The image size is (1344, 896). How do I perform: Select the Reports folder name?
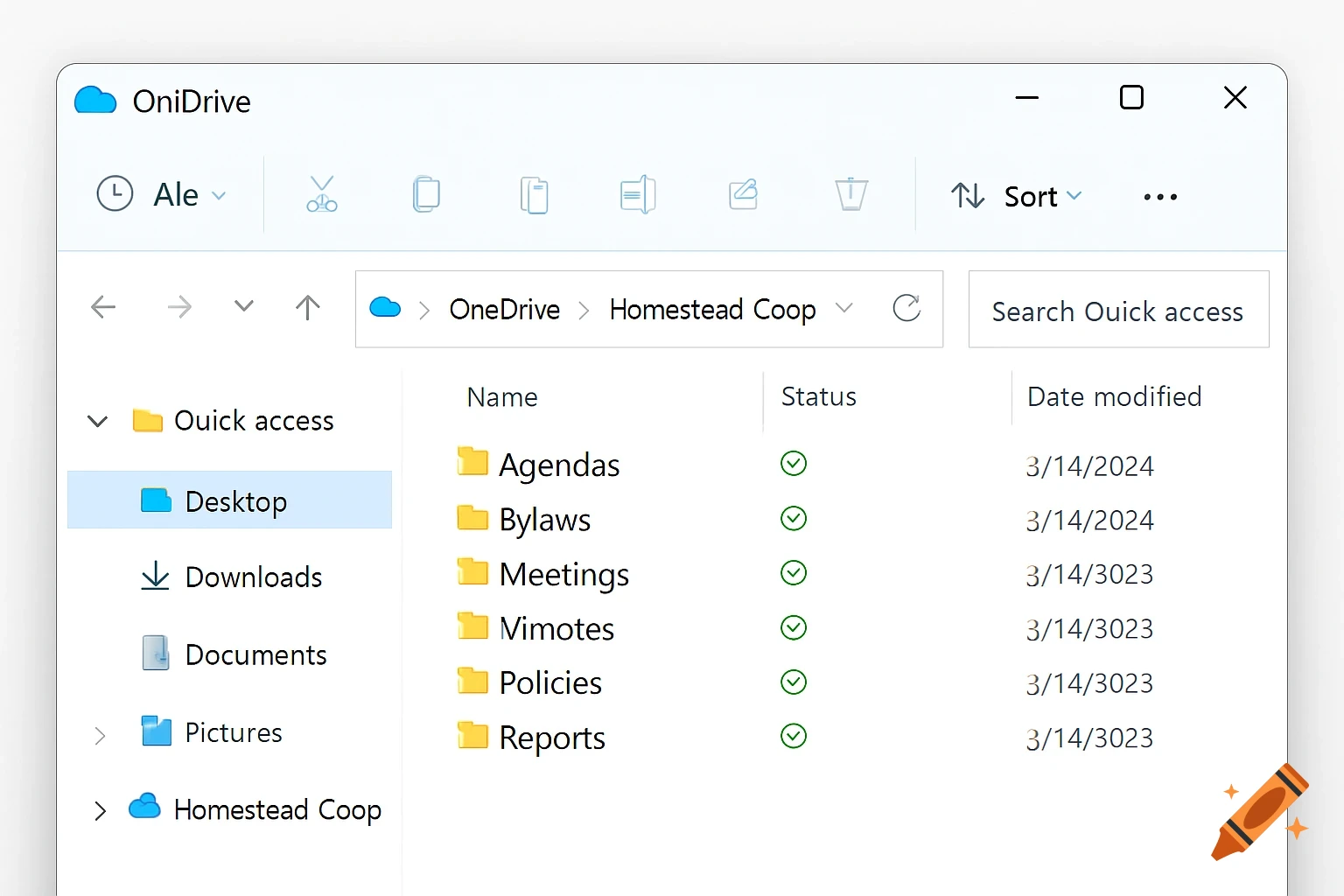tap(552, 738)
